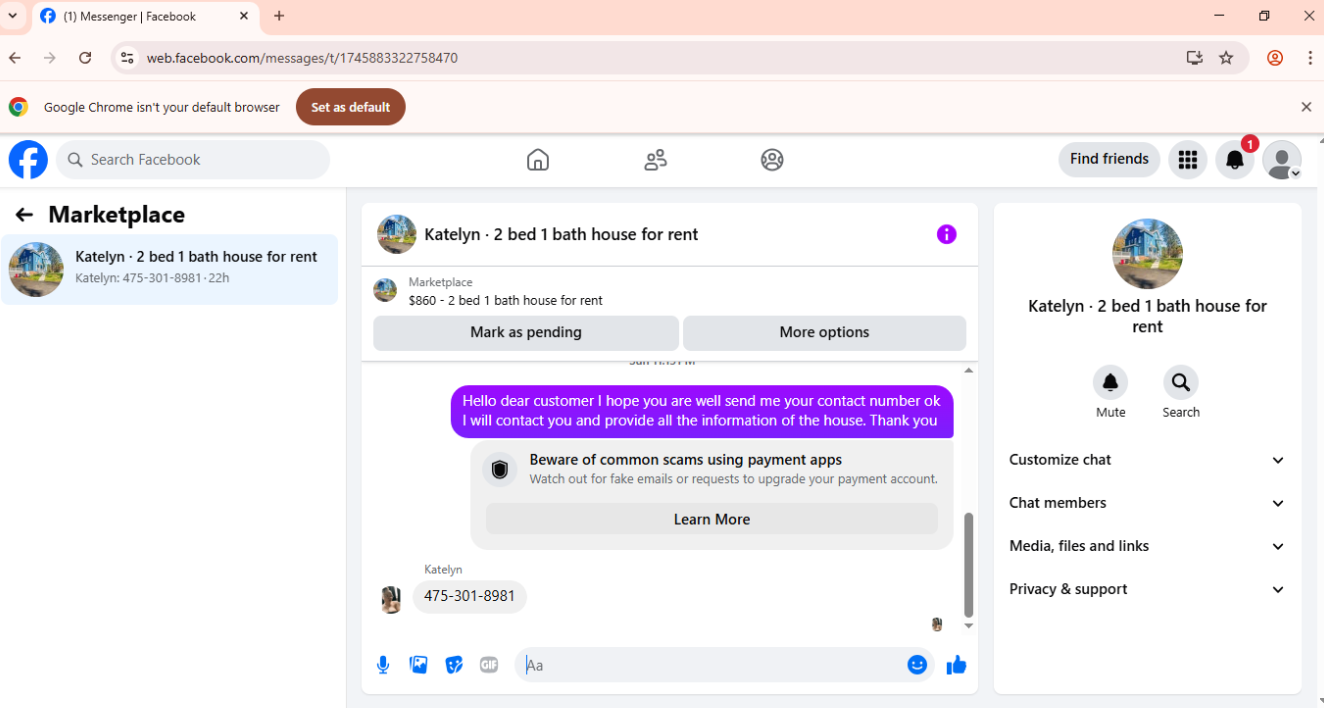
Task: Send a thumbs up like
Action: (957, 665)
